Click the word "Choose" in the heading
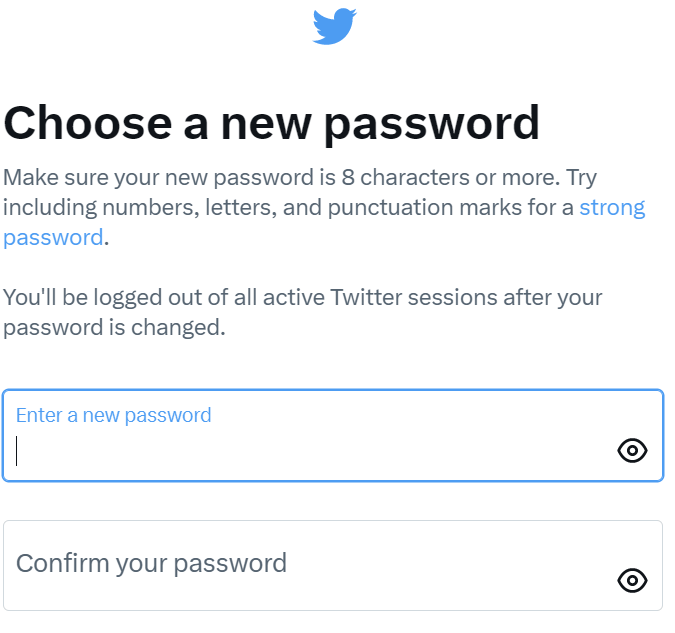This screenshot has width=675, height=633. tap(88, 124)
